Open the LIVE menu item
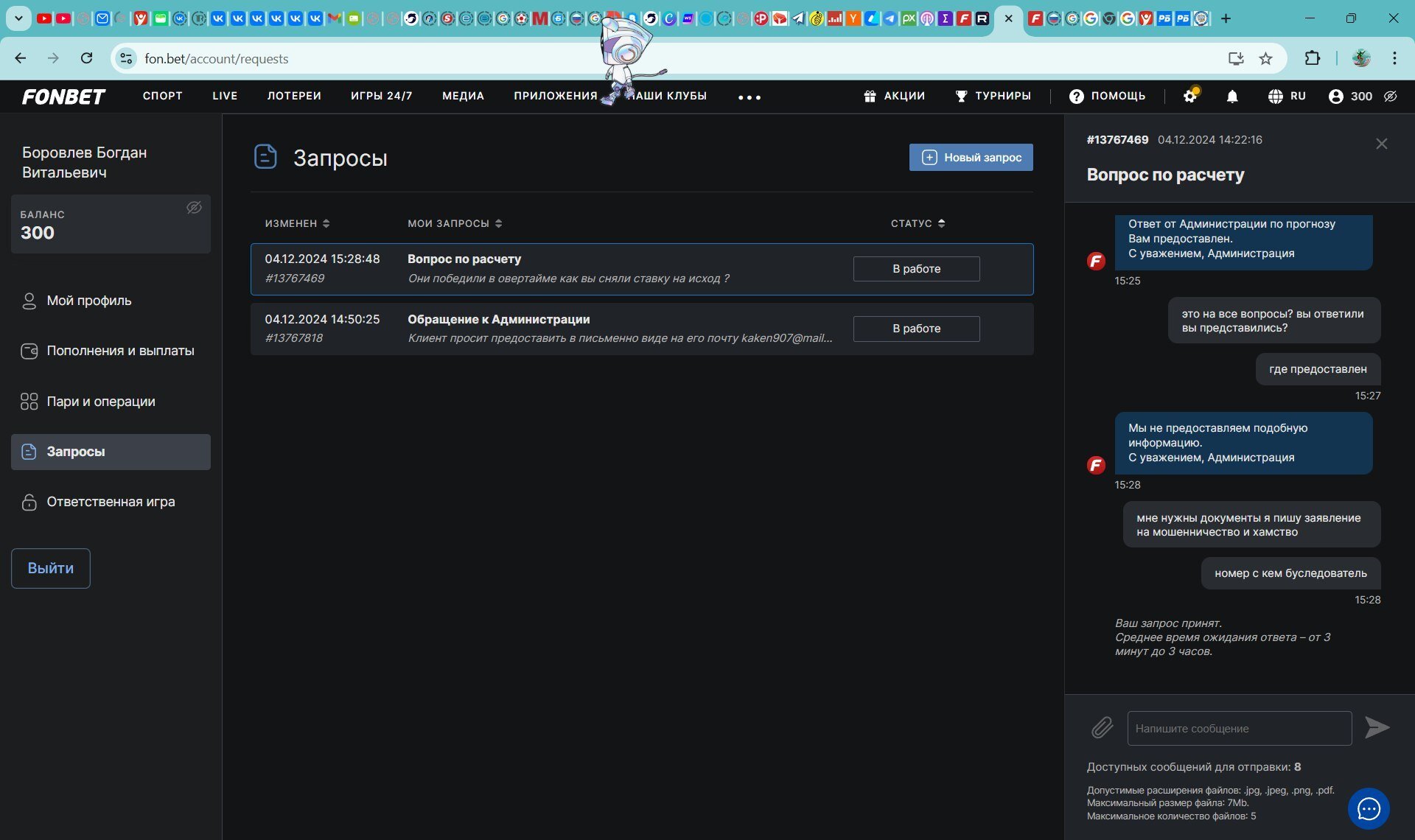The height and width of the screenshot is (840, 1415). pyautogui.click(x=225, y=97)
